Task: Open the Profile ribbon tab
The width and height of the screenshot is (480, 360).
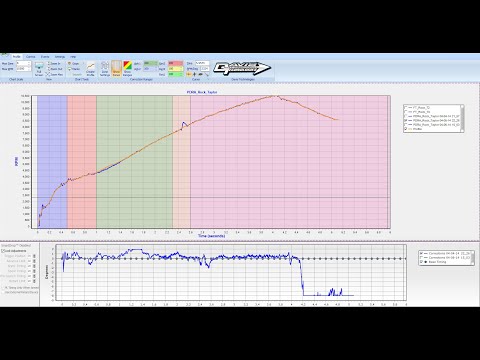Action: (x=16, y=57)
